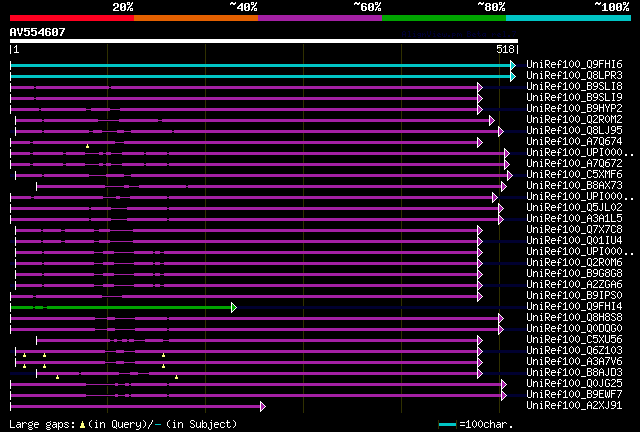Click the UniRef100_B8AJD3 label

click(x=574, y=373)
